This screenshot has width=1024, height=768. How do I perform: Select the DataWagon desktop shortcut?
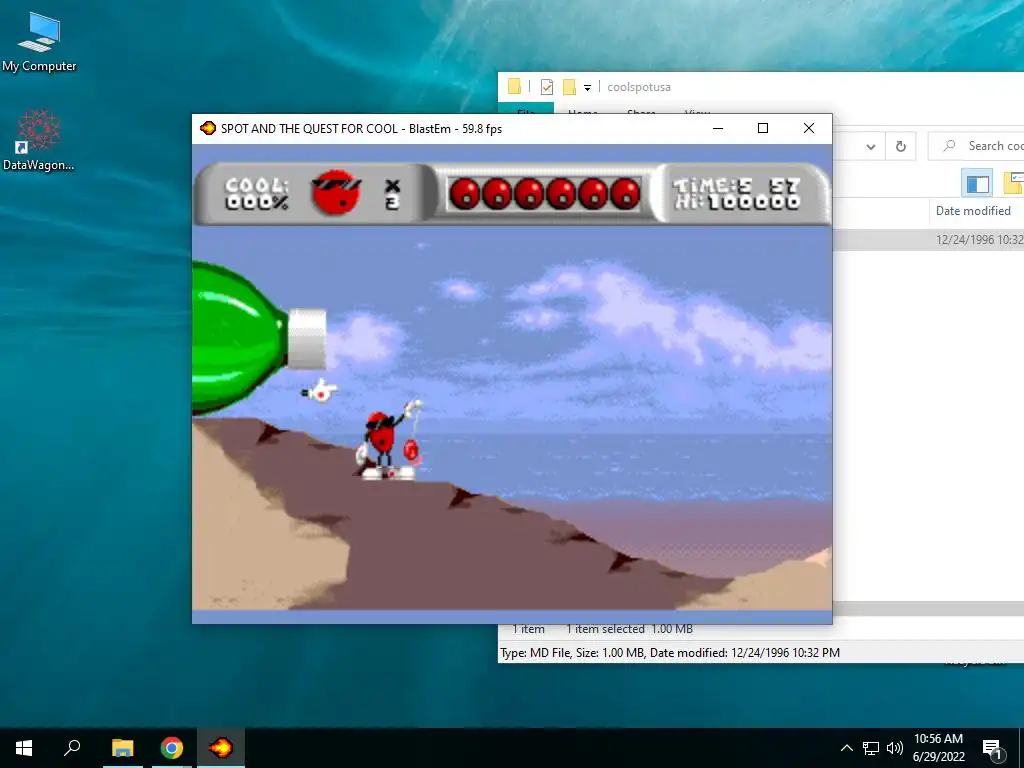[39, 140]
